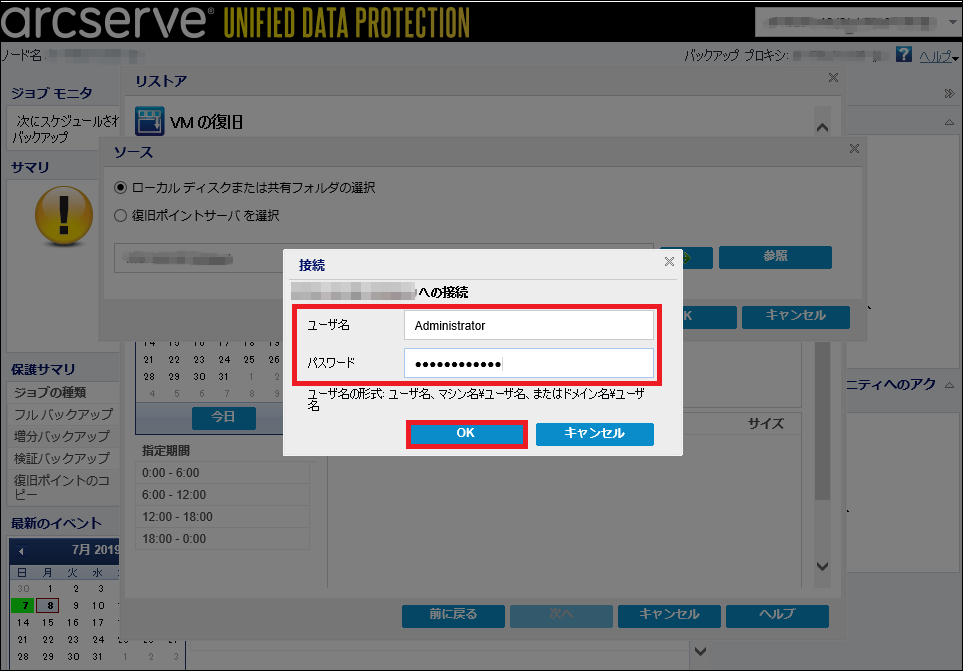Screen dimensions: 963x671
Task: Select 増分バックアップ in job types
Action: point(63,436)
